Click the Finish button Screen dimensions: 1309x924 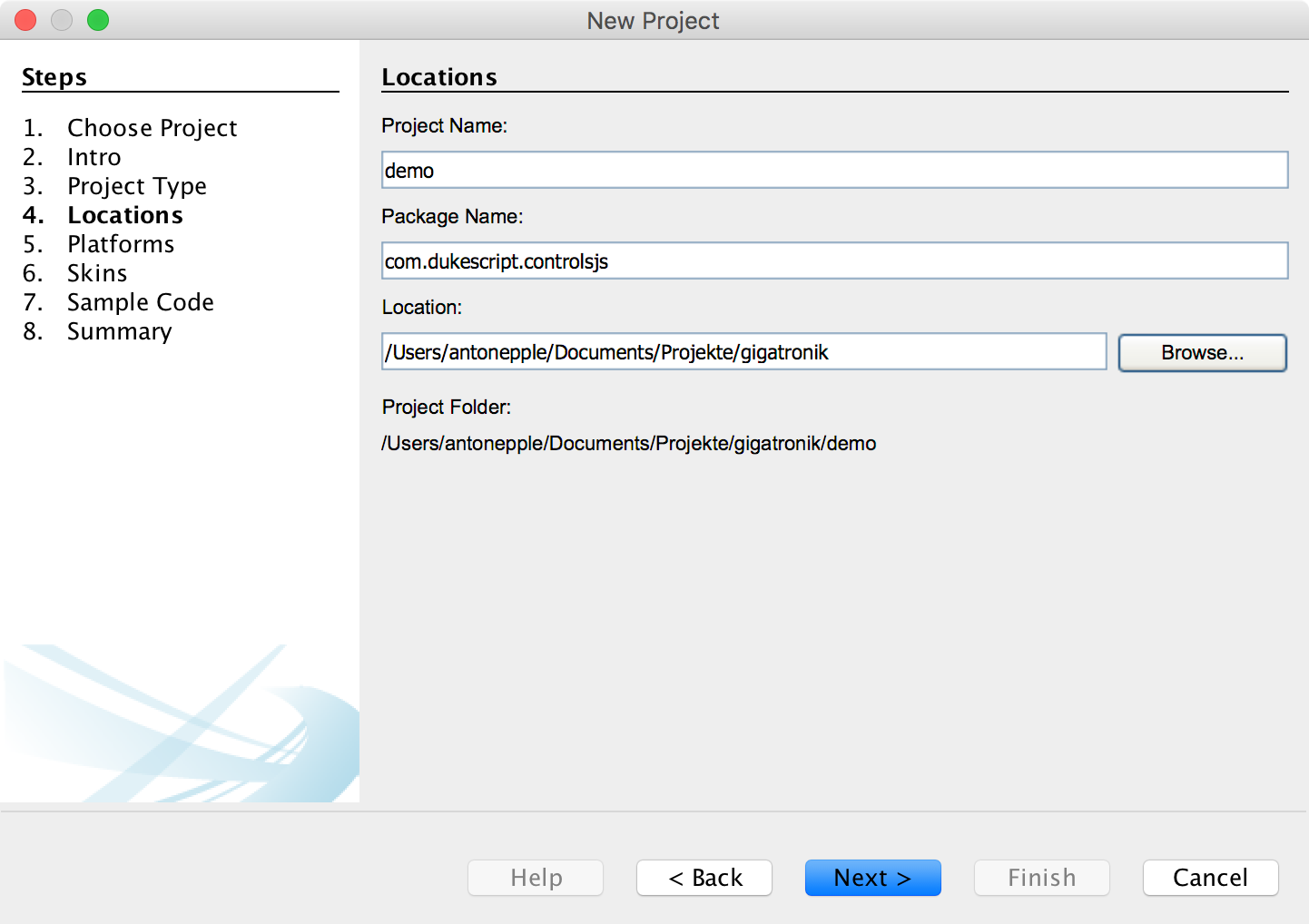coord(1041,878)
